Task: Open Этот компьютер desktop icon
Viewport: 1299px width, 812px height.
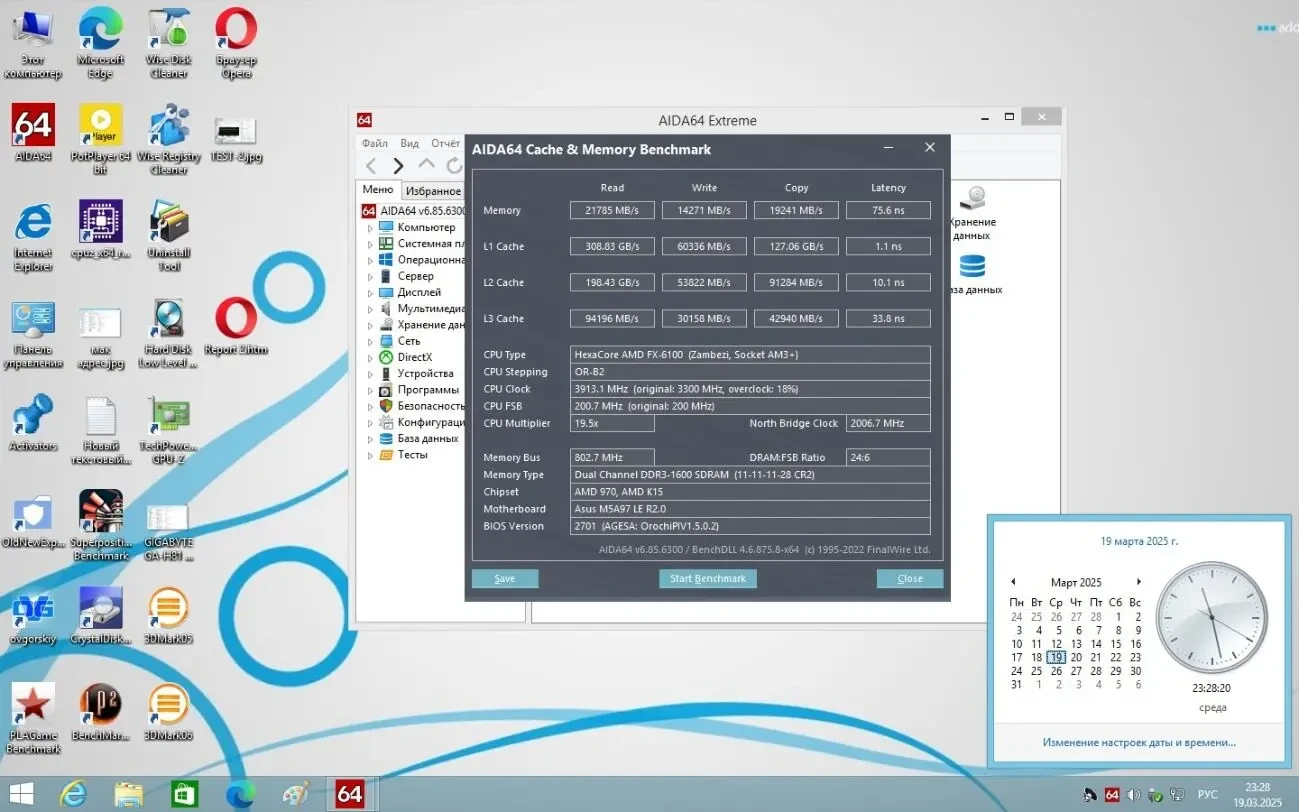Action: (x=33, y=42)
